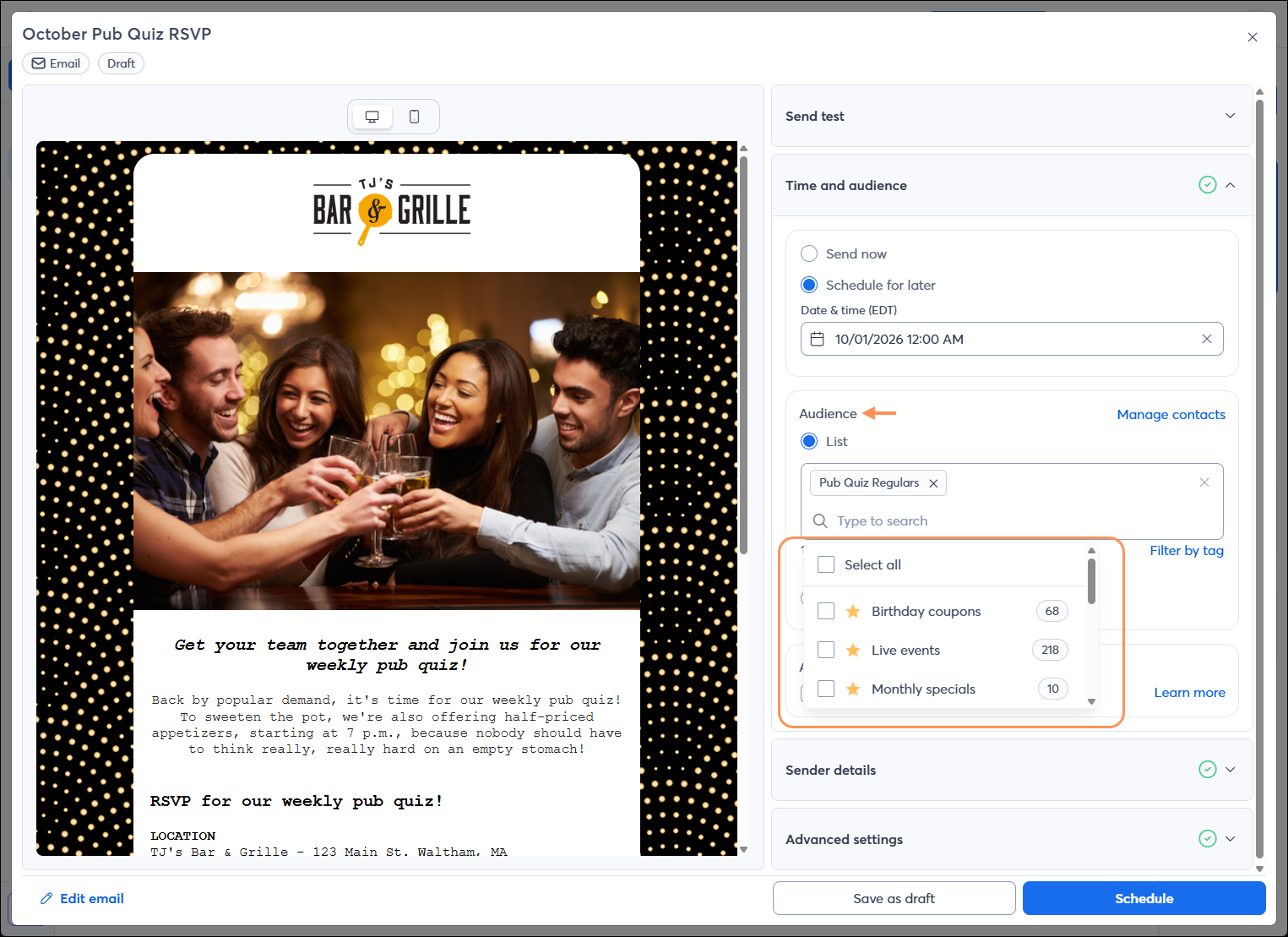The image size is (1288, 937).
Task: Click the Email type badge
Action: pyautogui.click(x=55, y=63)
